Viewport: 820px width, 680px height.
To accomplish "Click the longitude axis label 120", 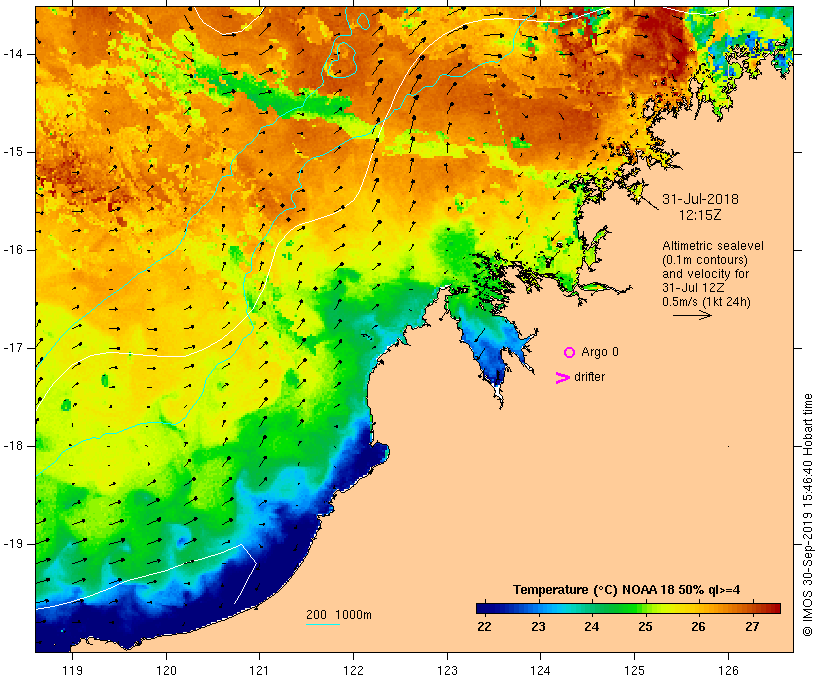I will (166, 670).
